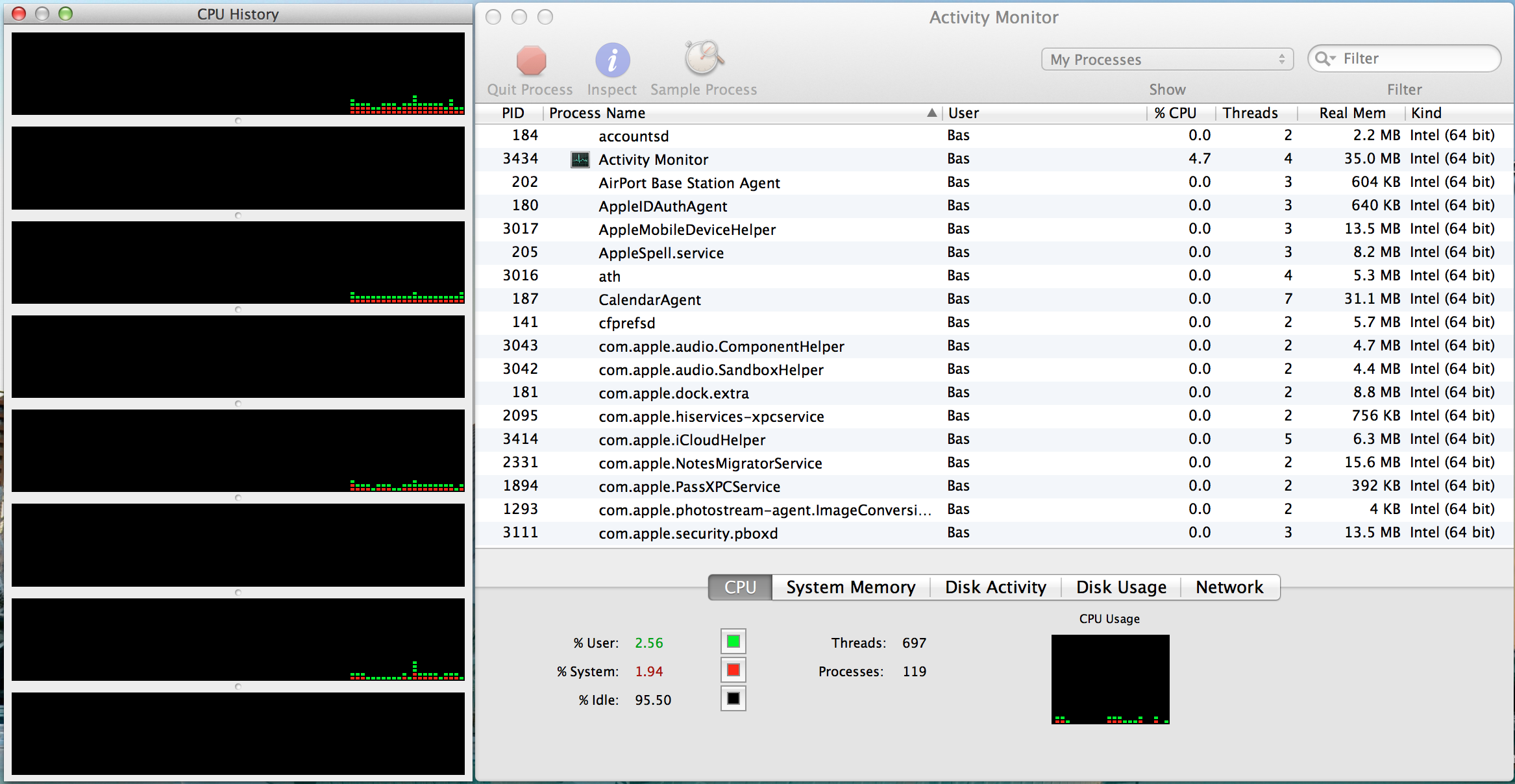Switch to the System Memory tab
Screen dimensions: 1515x784
[x=850, y=587]
